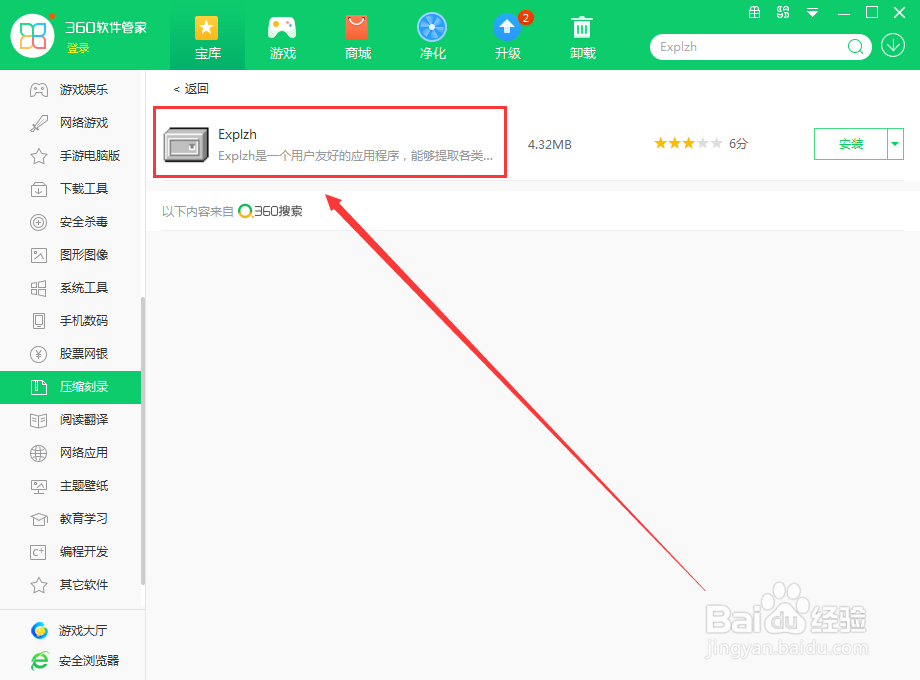This screenshot has height=680, width=920.
Task: Activate the 其它软件 category
Action: pos(70,584)
